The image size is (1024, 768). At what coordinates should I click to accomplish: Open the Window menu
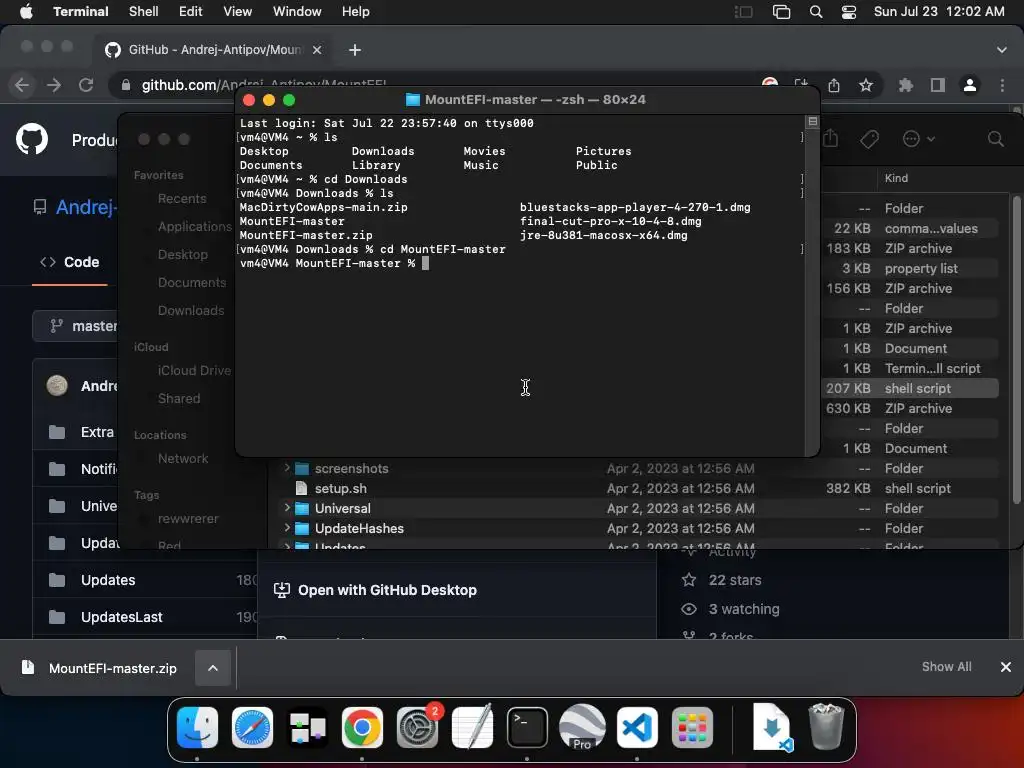(296, 11)
